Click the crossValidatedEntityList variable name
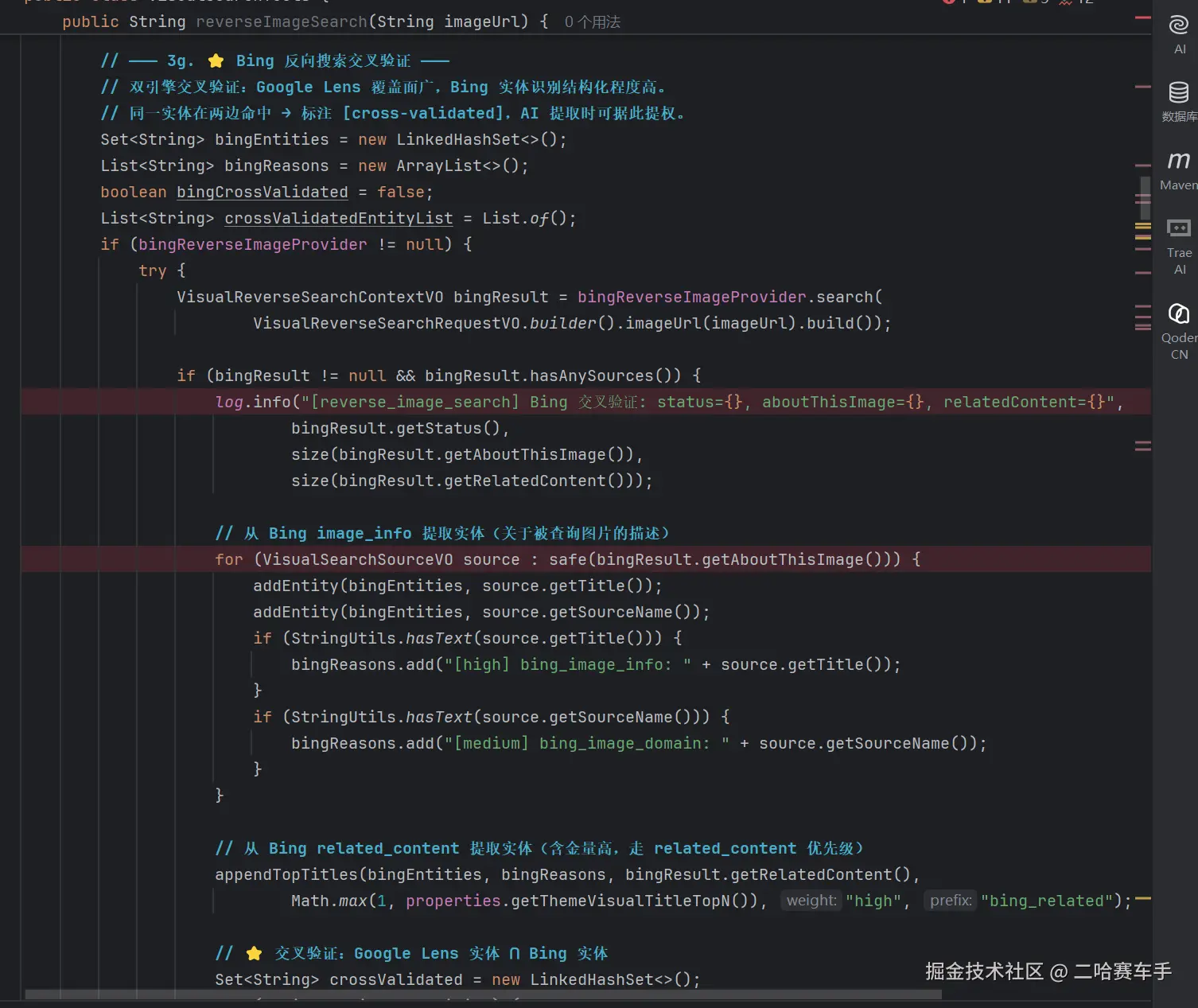The width and height of the screenshot is (1198, 1008). (x=339, y=218)
